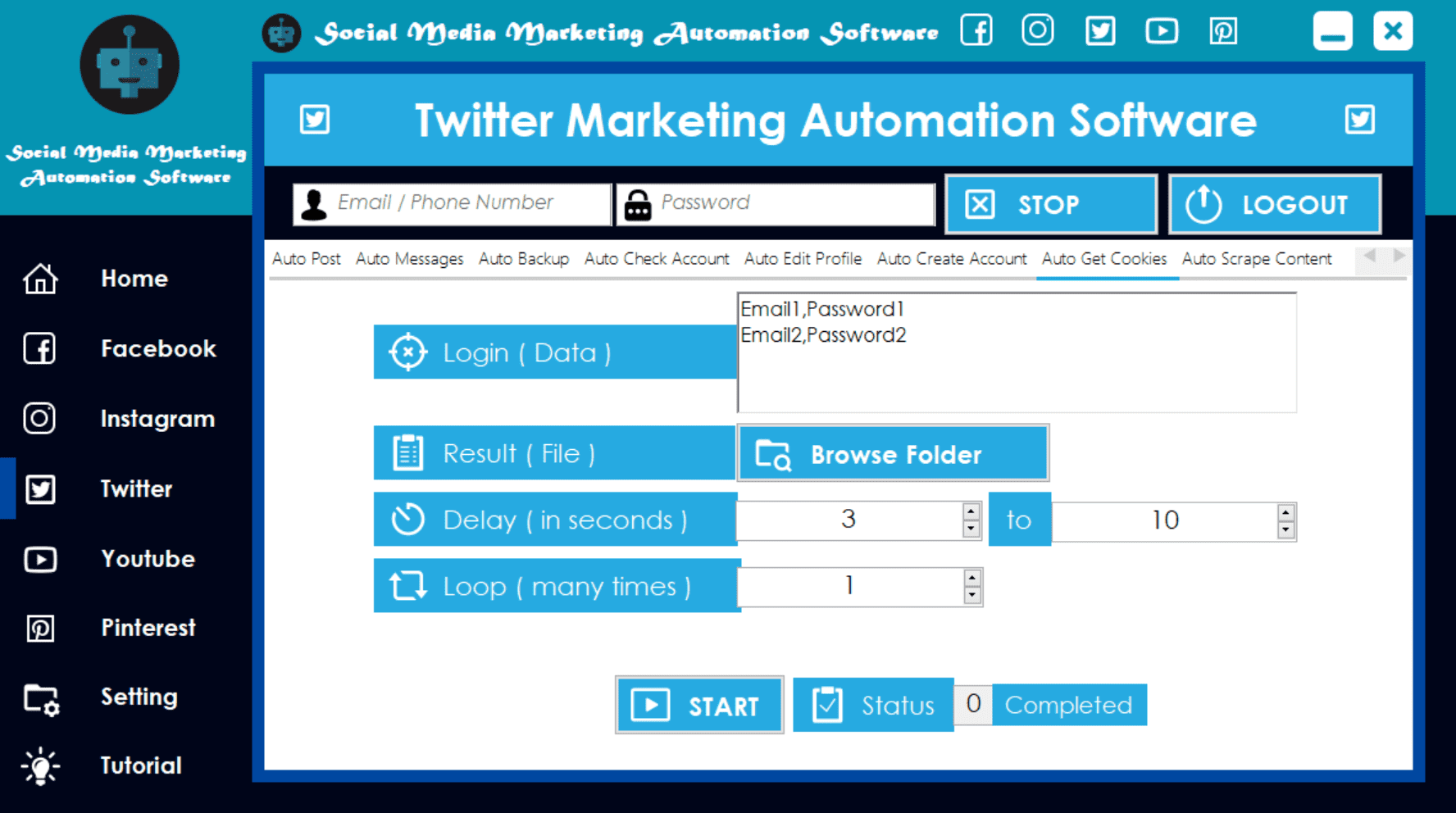Screen dimensions: 1456x813
Task: Click the minimum delay value field
Action: coord(849,520)
